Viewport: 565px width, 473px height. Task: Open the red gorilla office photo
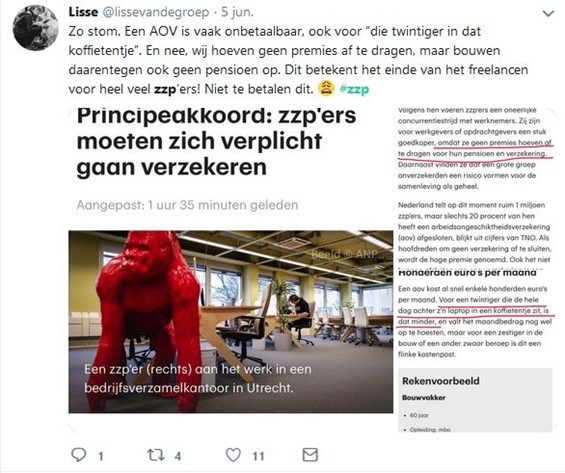(231, 322)
